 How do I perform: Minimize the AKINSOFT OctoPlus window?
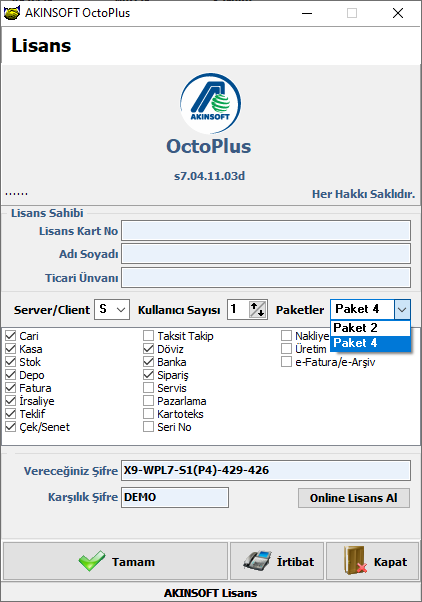click(307, 13)
